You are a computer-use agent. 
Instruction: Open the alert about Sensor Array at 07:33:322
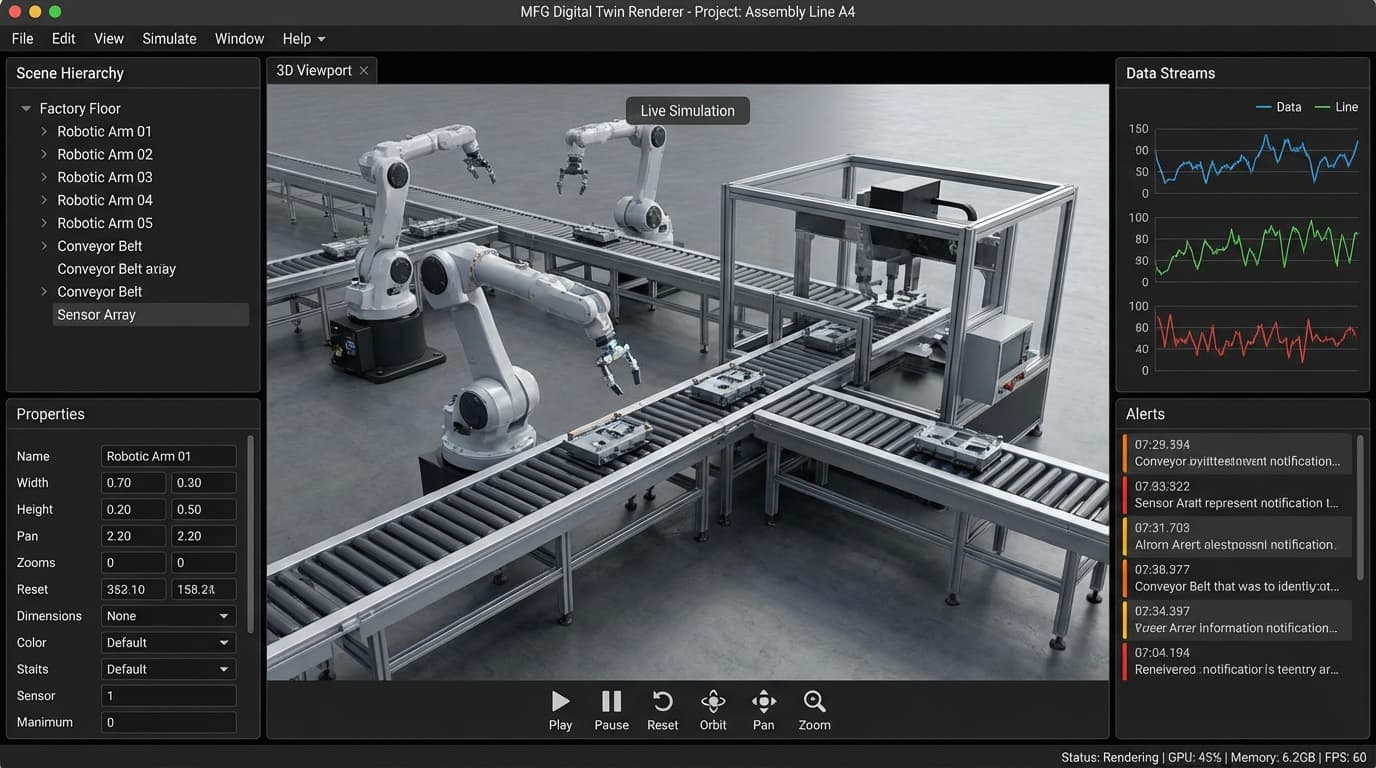tap(1238, 494)
